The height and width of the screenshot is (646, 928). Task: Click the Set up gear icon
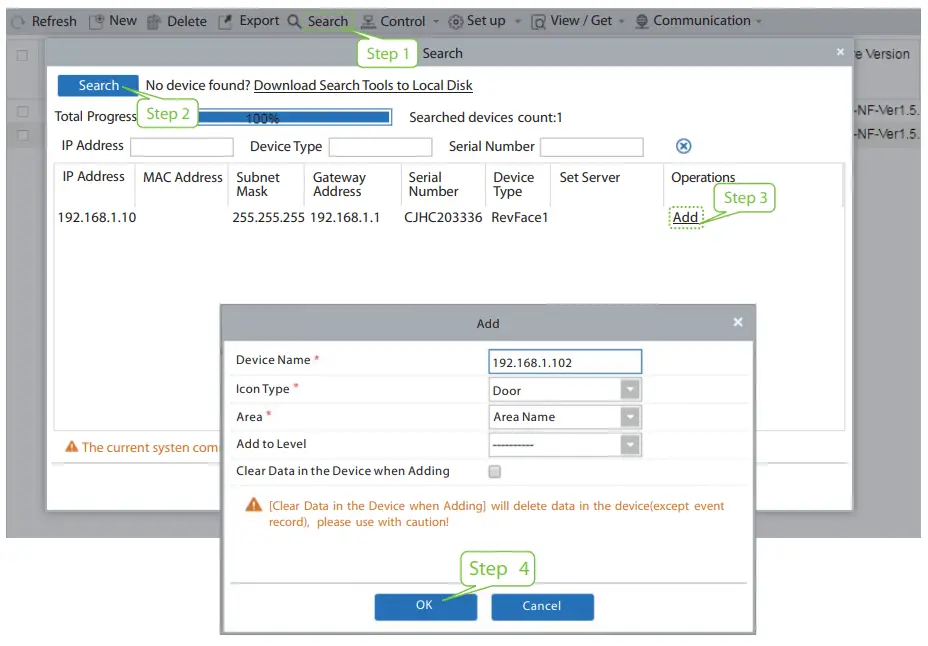coord(455,22)
